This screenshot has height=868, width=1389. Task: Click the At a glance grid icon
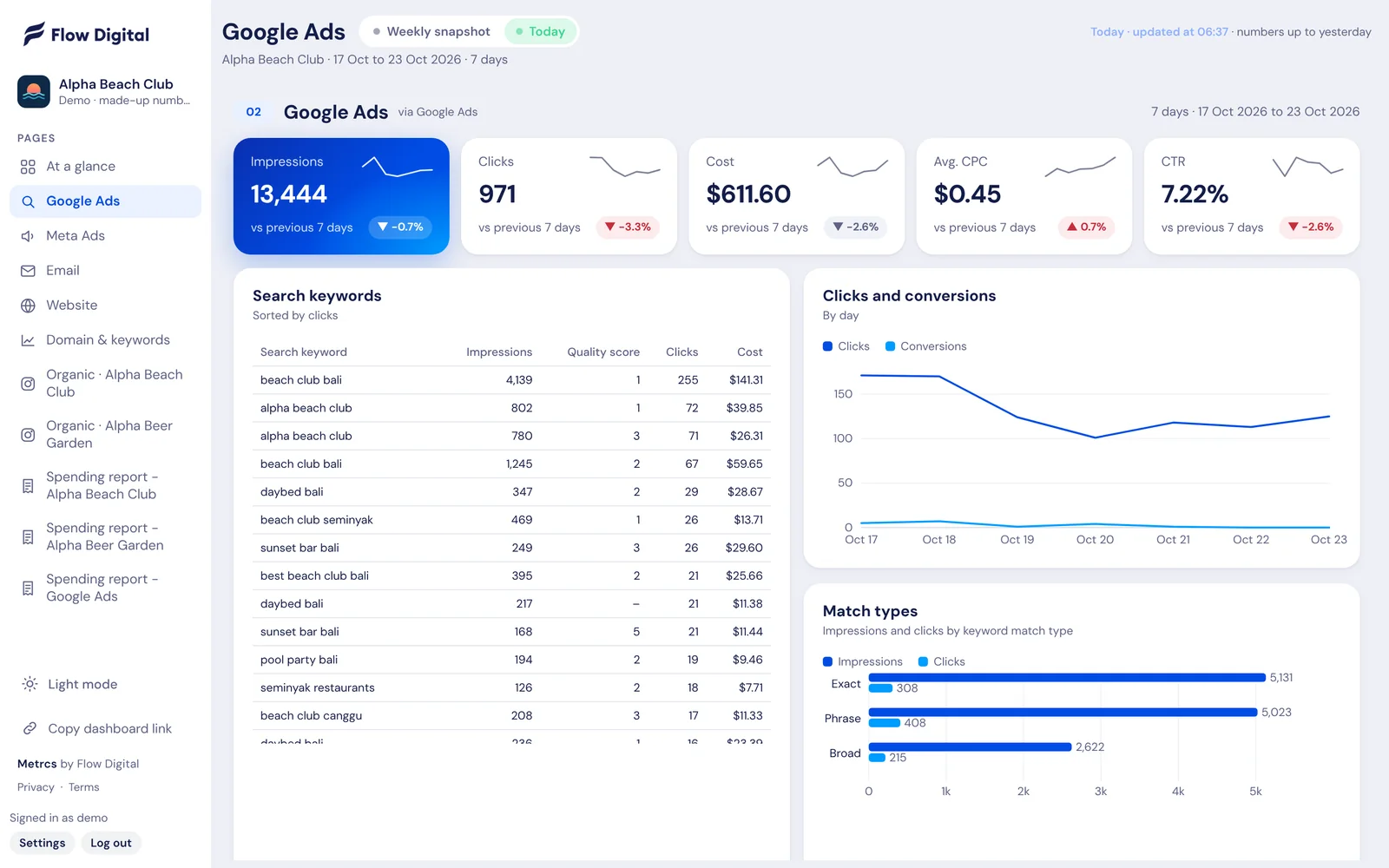pyautogui.click(x=28, y=167)
